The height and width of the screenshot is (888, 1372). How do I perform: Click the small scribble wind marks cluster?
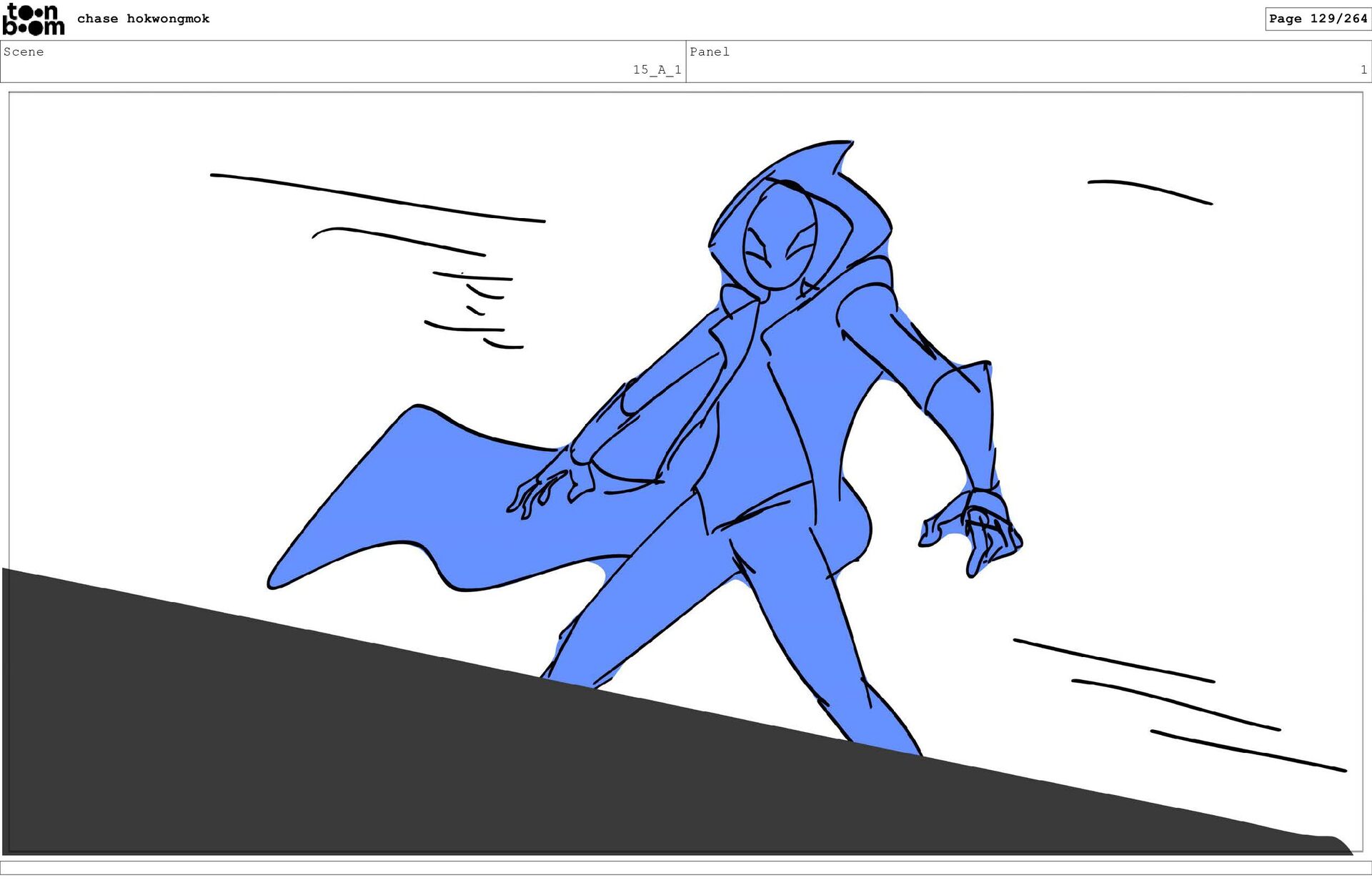tap(475, 311)
